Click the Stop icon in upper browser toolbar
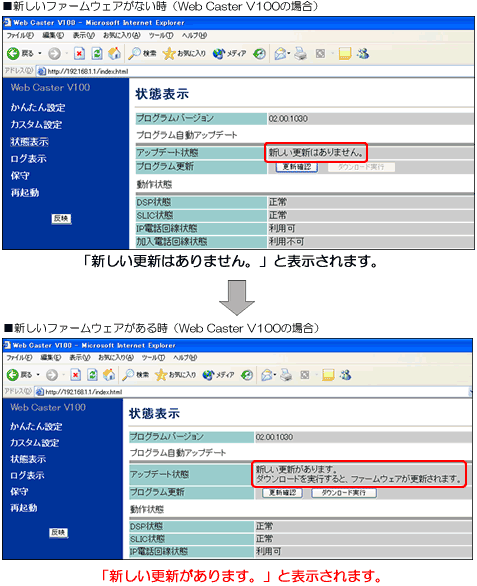The height and width of the screenshot is (586, 477). (79, 53)
